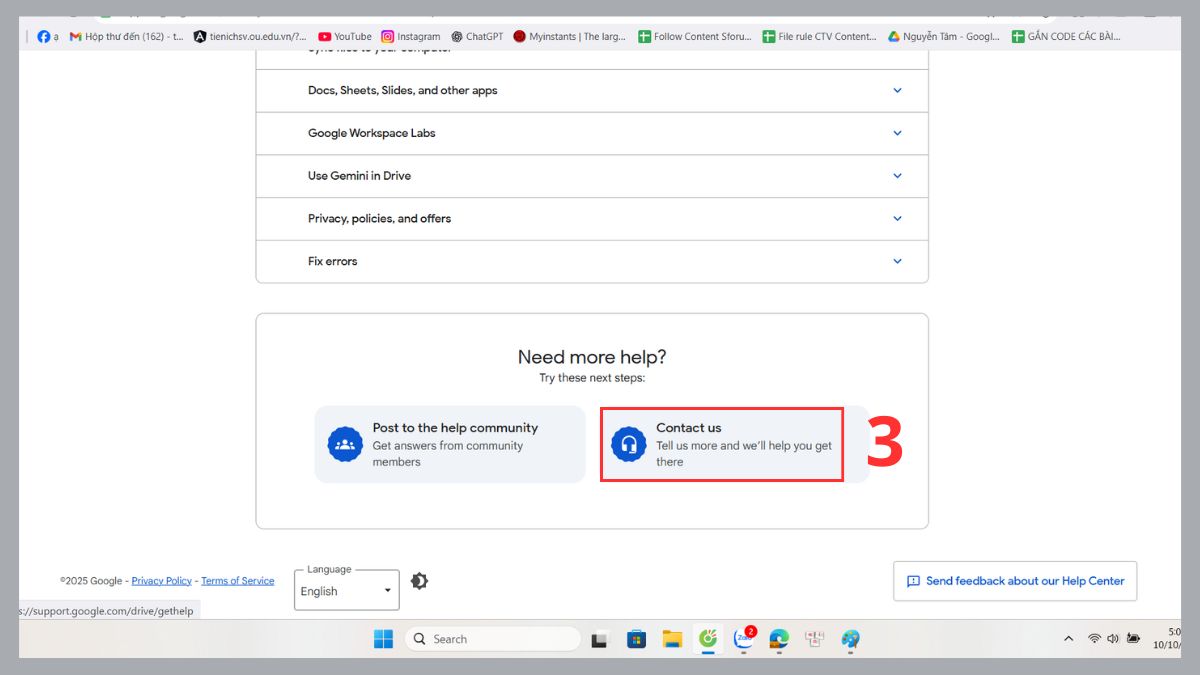Image resolution: width=1200 pixels, height=675 pixels.
Task: Expand the Use Gemini in Drive section
Action: point(592,176)
